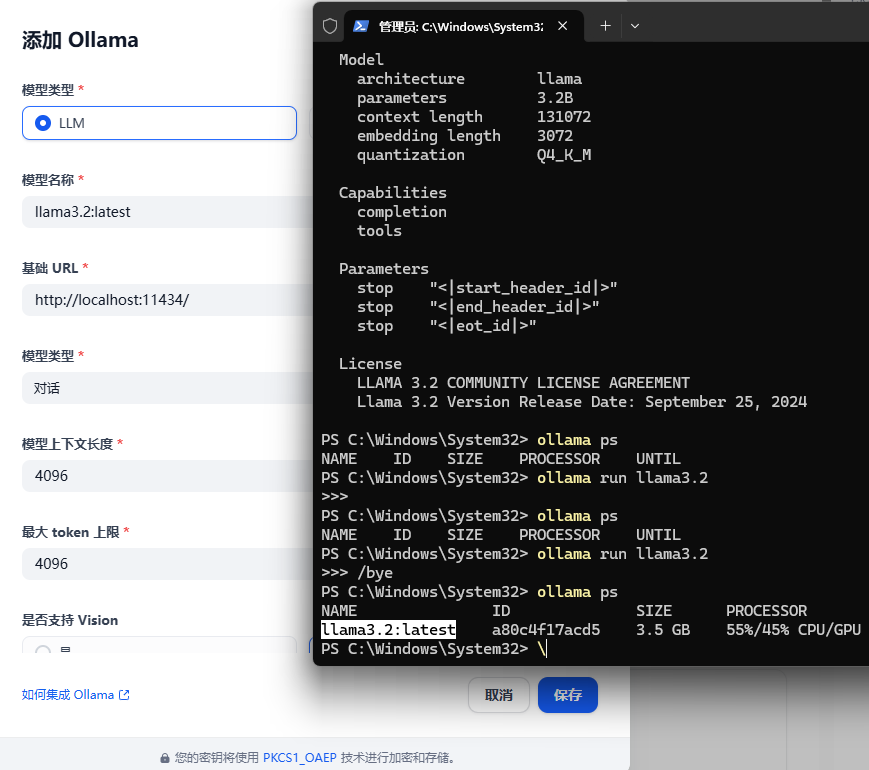Close the PowerShell terminal tab
The width and height of the screenshot is (869, 770).
tap(563, 26)
